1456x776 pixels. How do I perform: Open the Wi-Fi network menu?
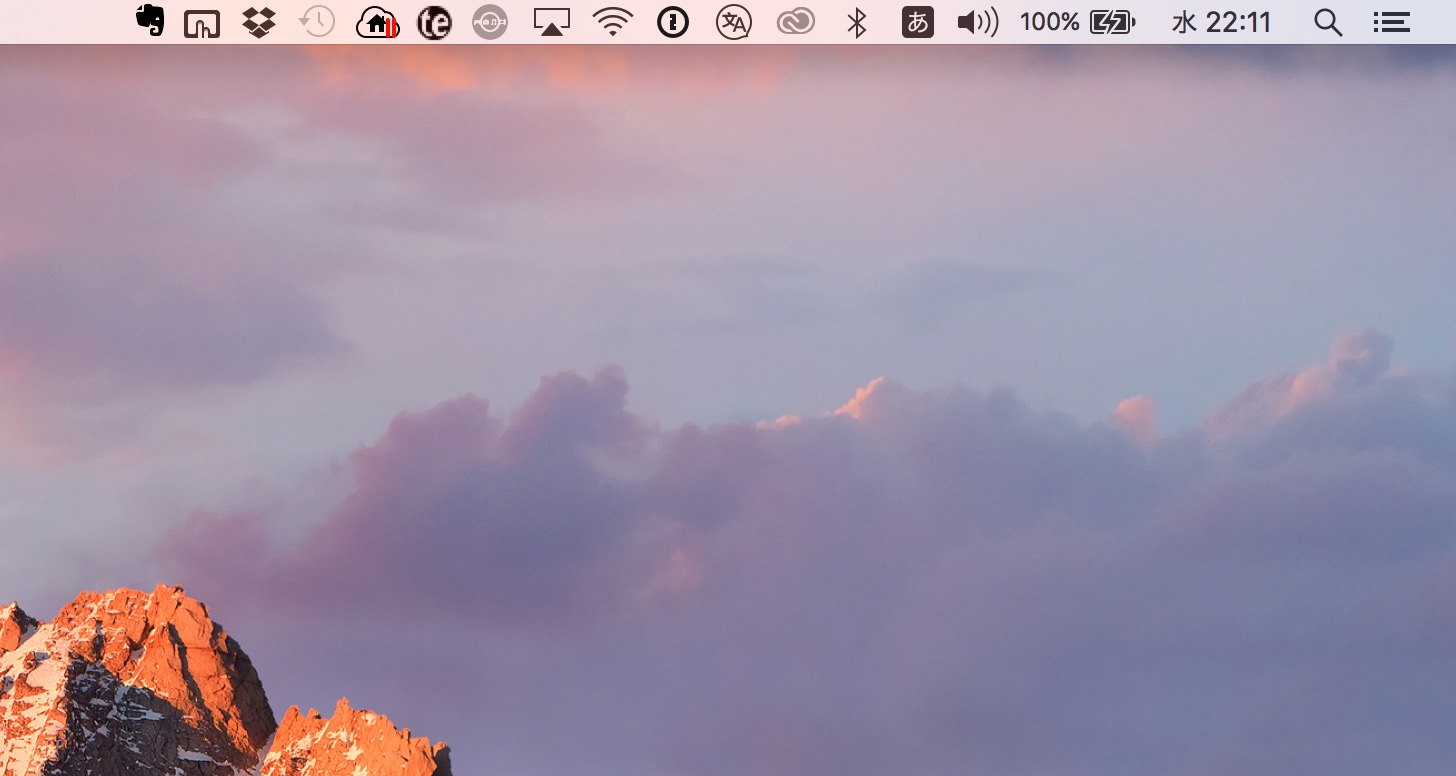pyautogui.click(x=613, y=22)
